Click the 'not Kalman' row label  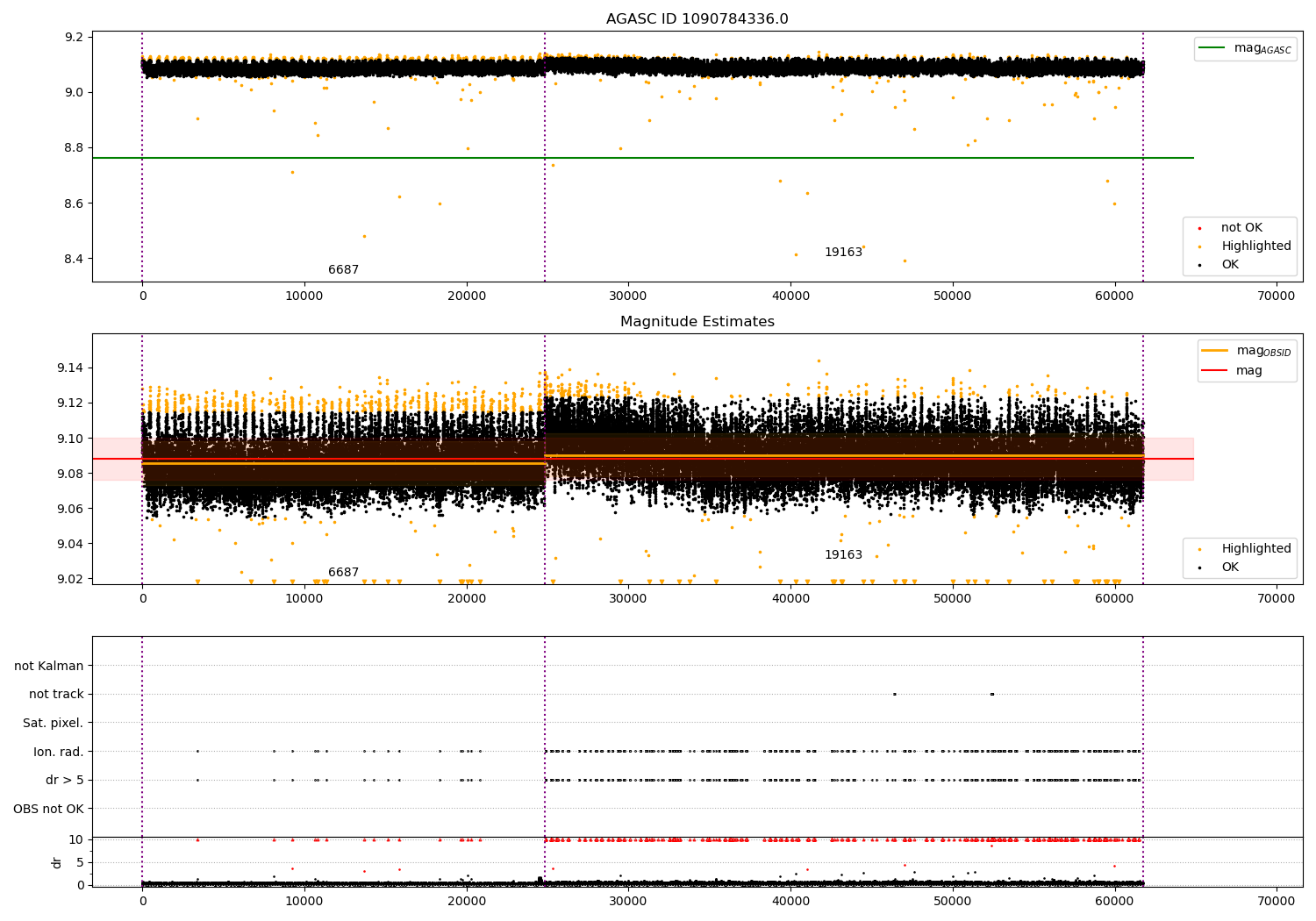[49, 666]
